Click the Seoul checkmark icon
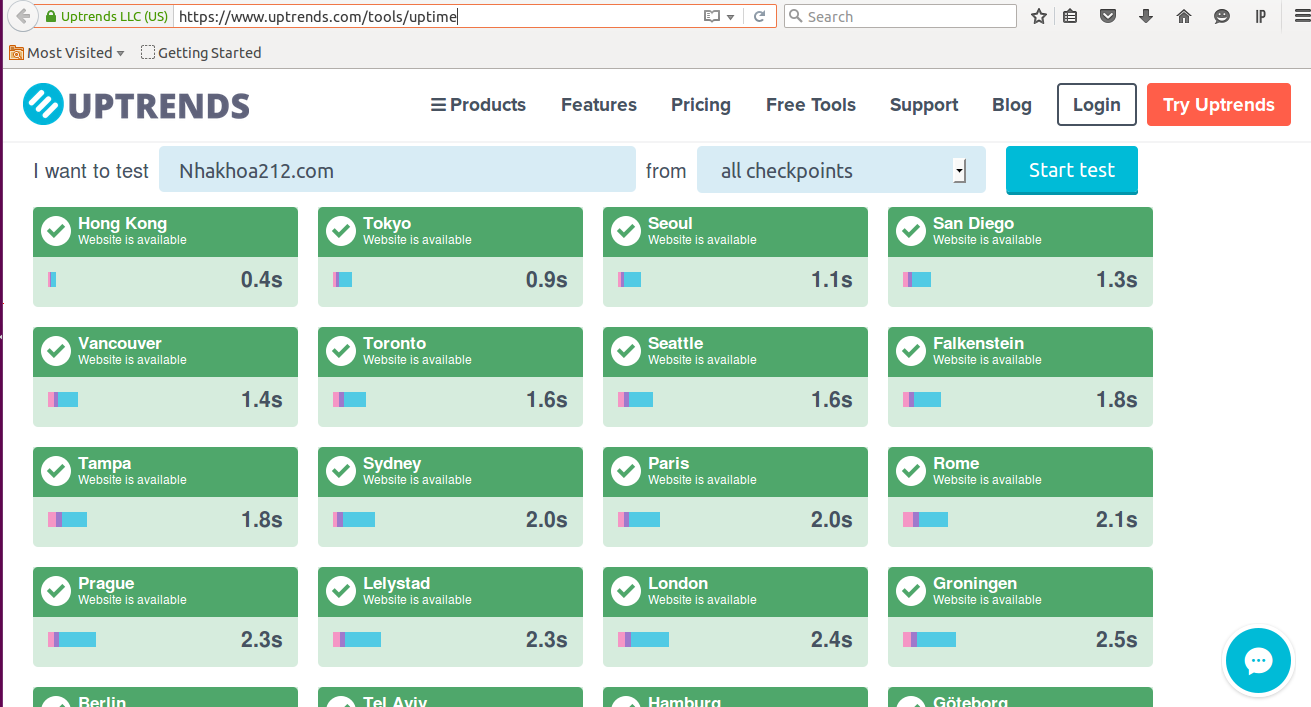Screen dimensions: 1311x707 point(626,231)
